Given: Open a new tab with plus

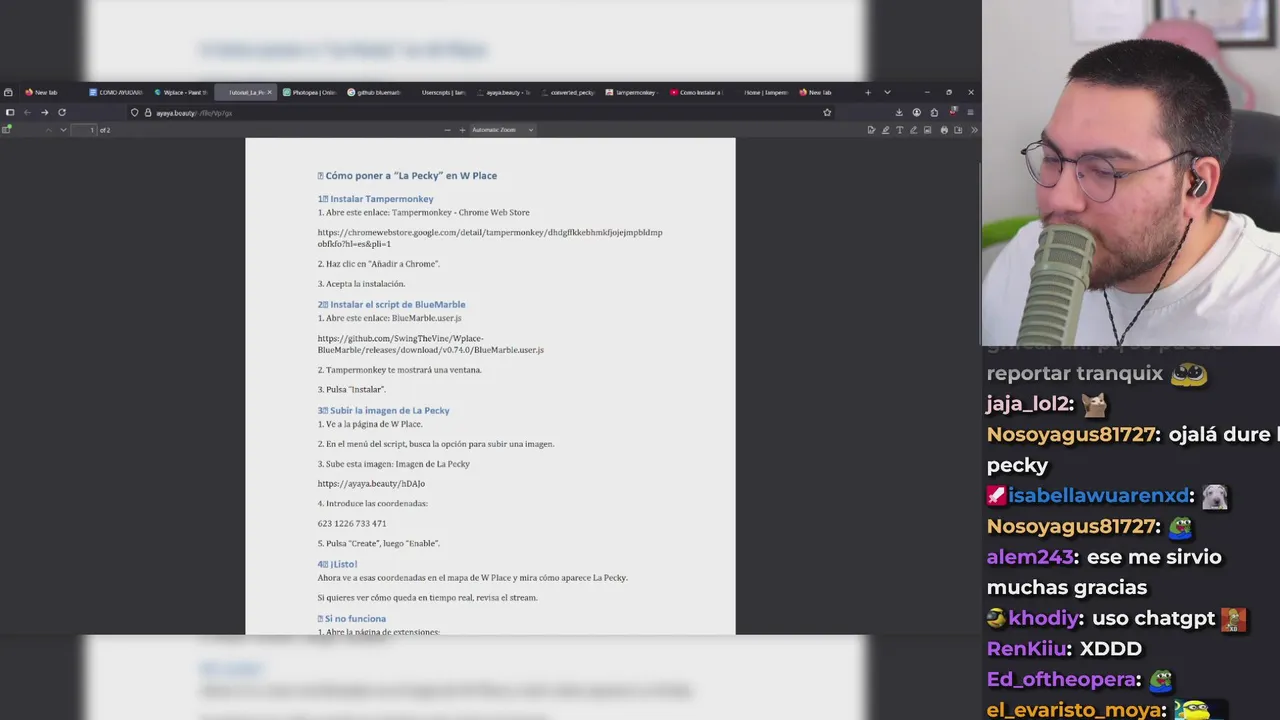Looking at the screenshot, I should 867,92.
